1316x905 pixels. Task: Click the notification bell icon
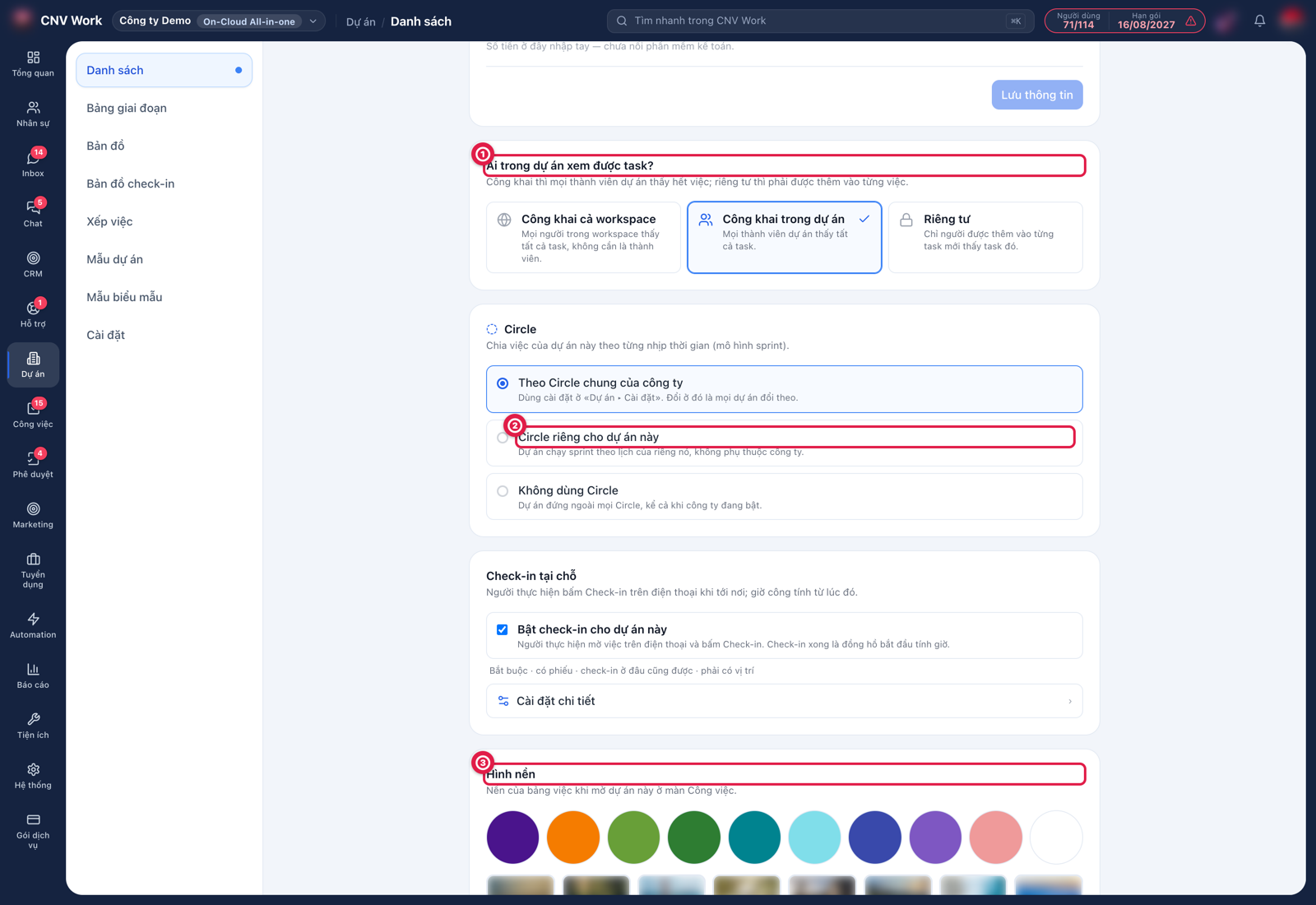point(1259,21)
